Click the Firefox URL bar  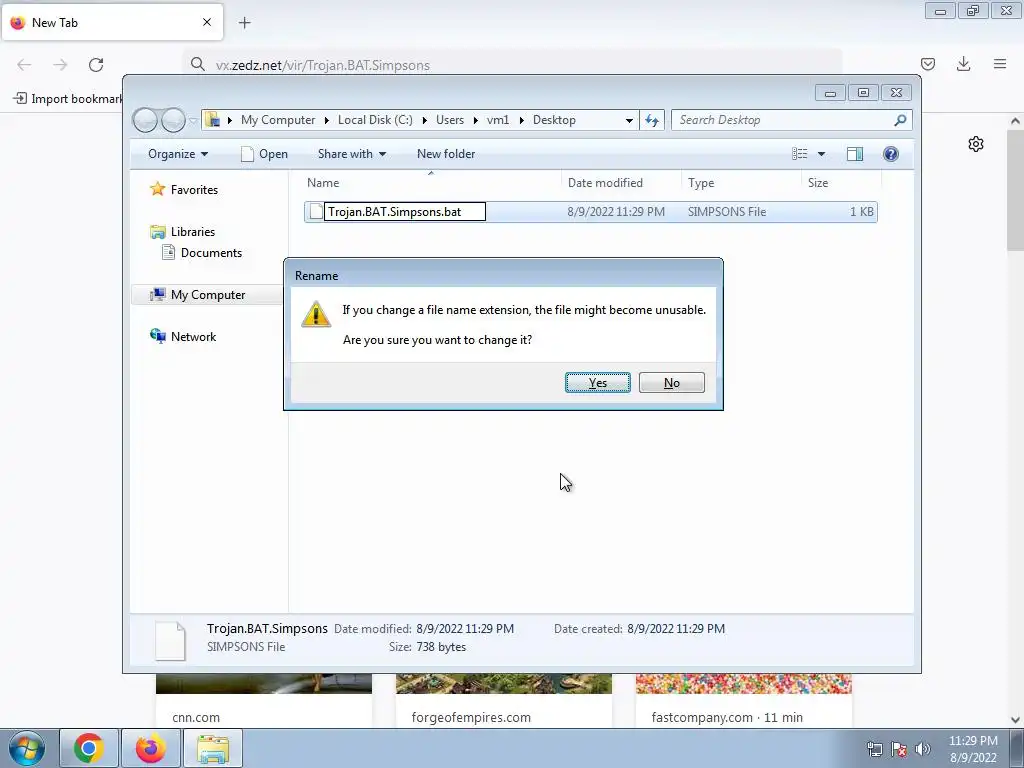[x=511, y=65]
